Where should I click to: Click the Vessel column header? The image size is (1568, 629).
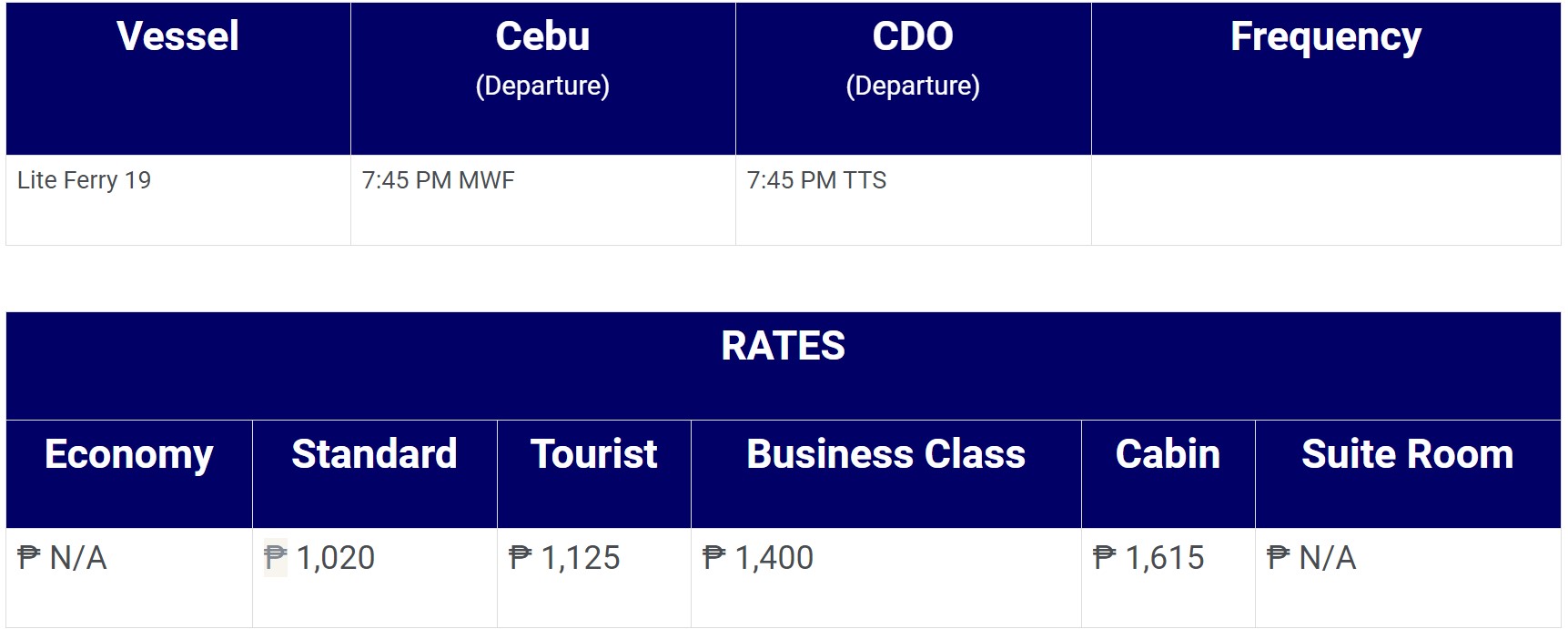pos(178,78)
